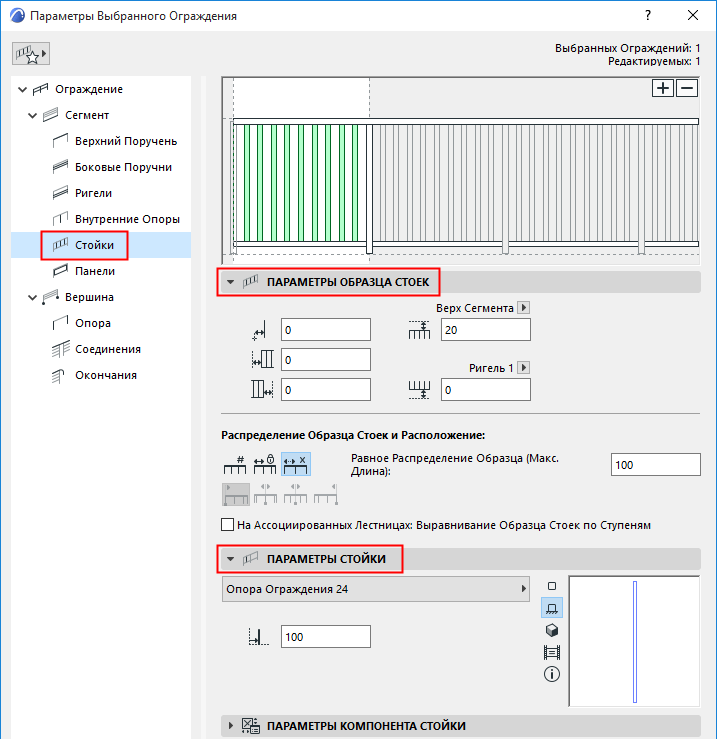The height and width of the screenshot is (739, 717).
Task: Collapse the Ограждение tree node
Action: click(22, 89)
